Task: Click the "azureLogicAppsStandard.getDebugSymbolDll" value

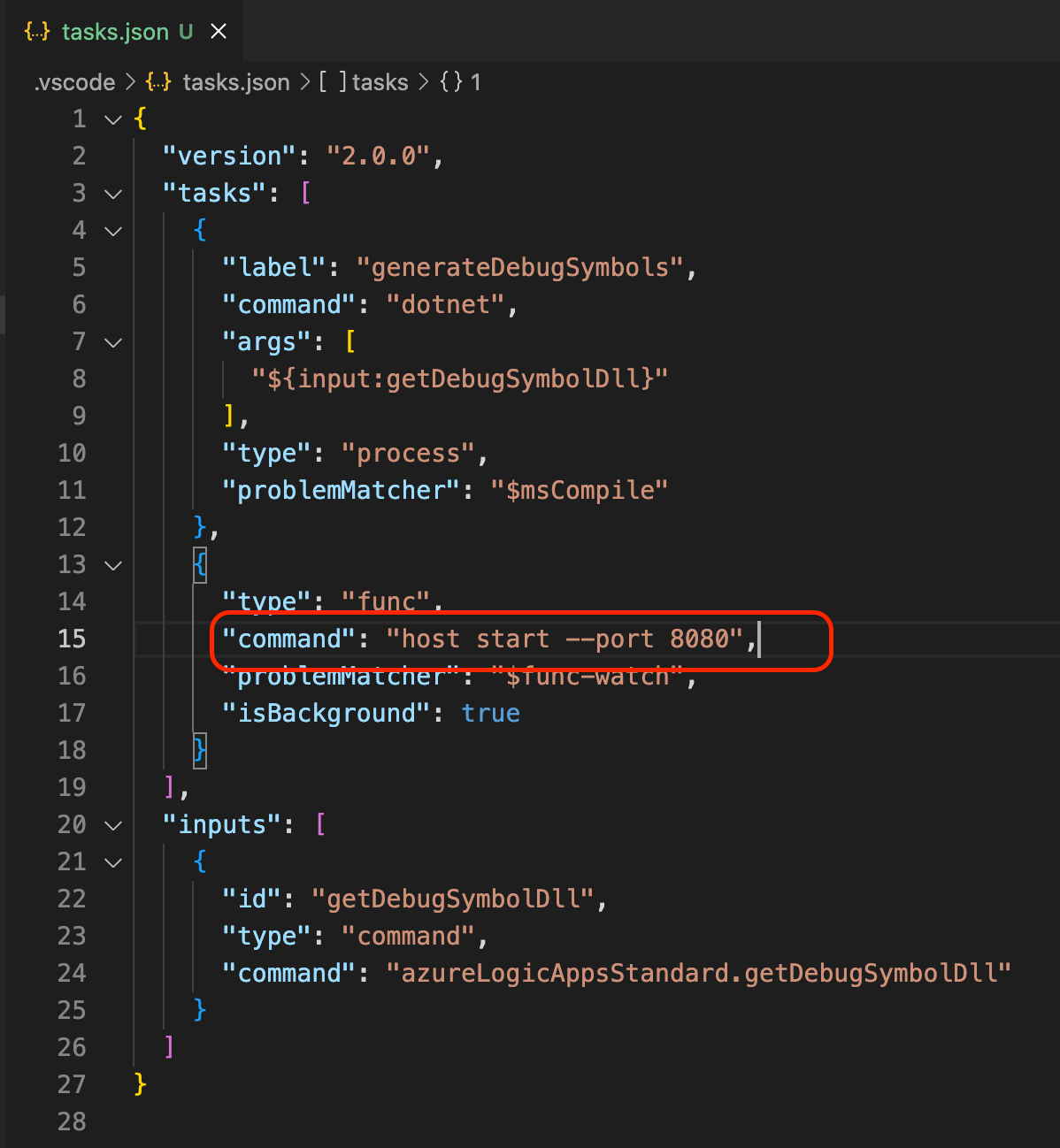Action: point(698,974)
